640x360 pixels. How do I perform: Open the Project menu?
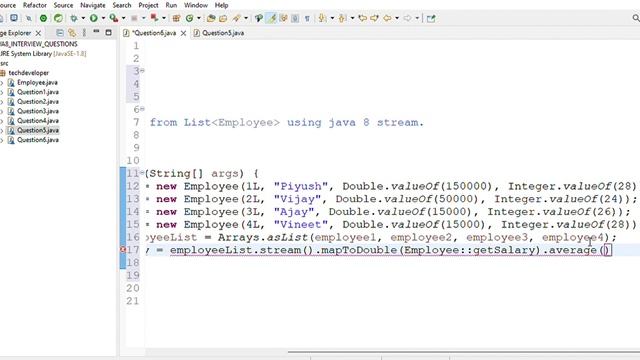148,5
